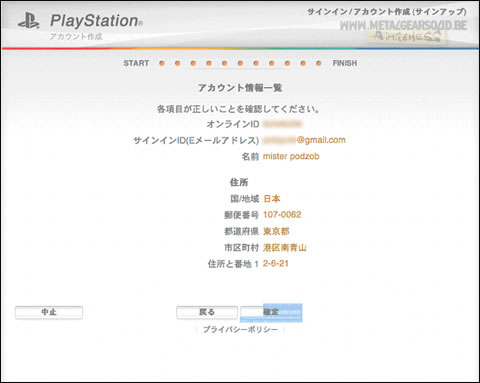Click the prefecture value 東京都
Viewport: 480px width, 383px height.
(276, 231)
